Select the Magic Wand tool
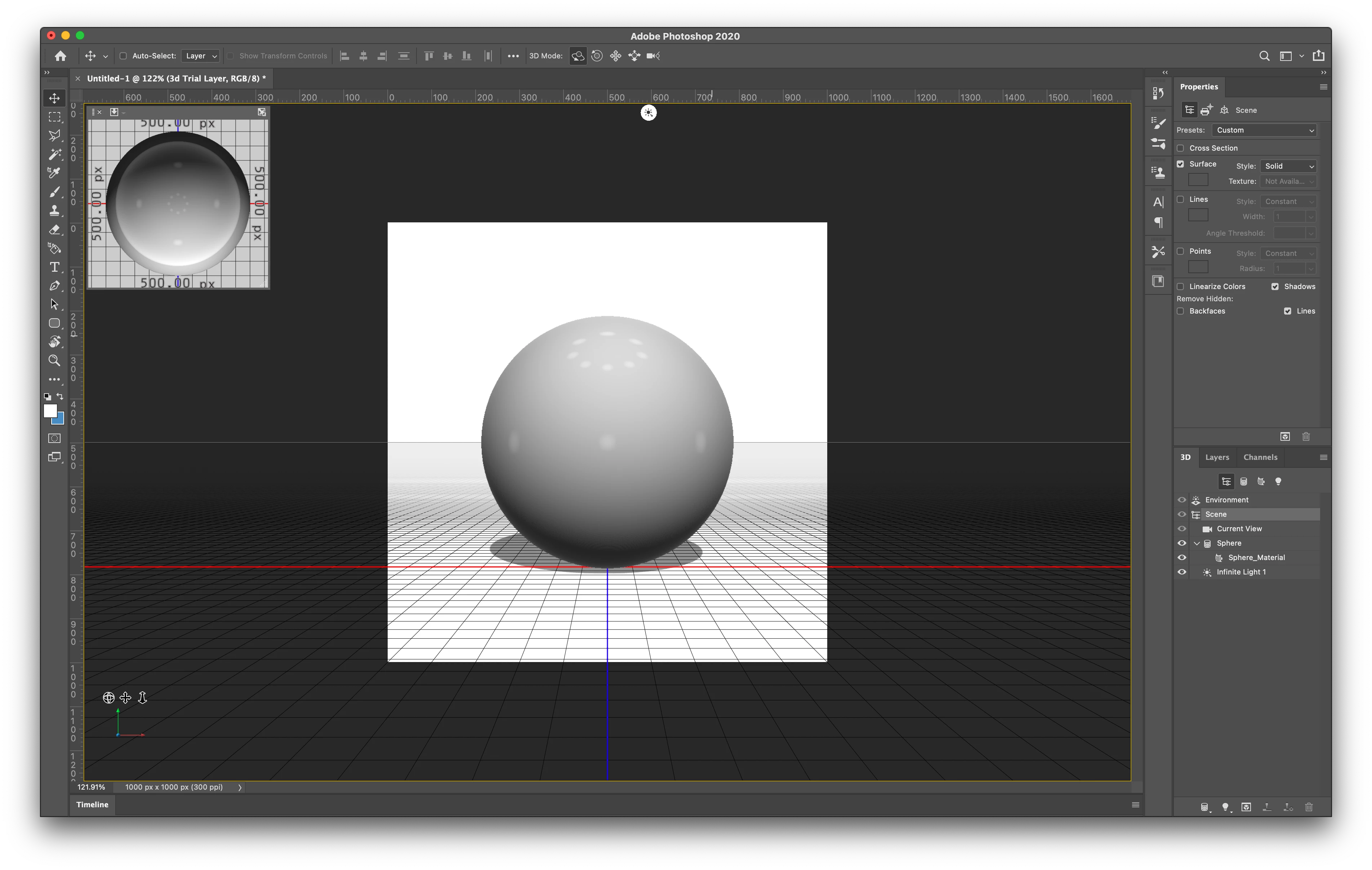 tap(55, 154)
